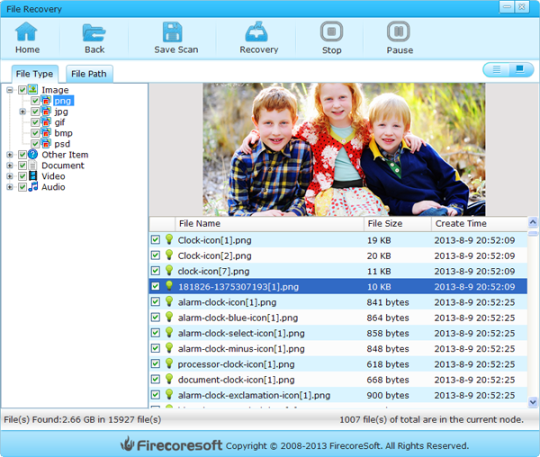Screen dimensions: 540x457
Task: Click the Audio music note icon
Action: pos(33,187)
